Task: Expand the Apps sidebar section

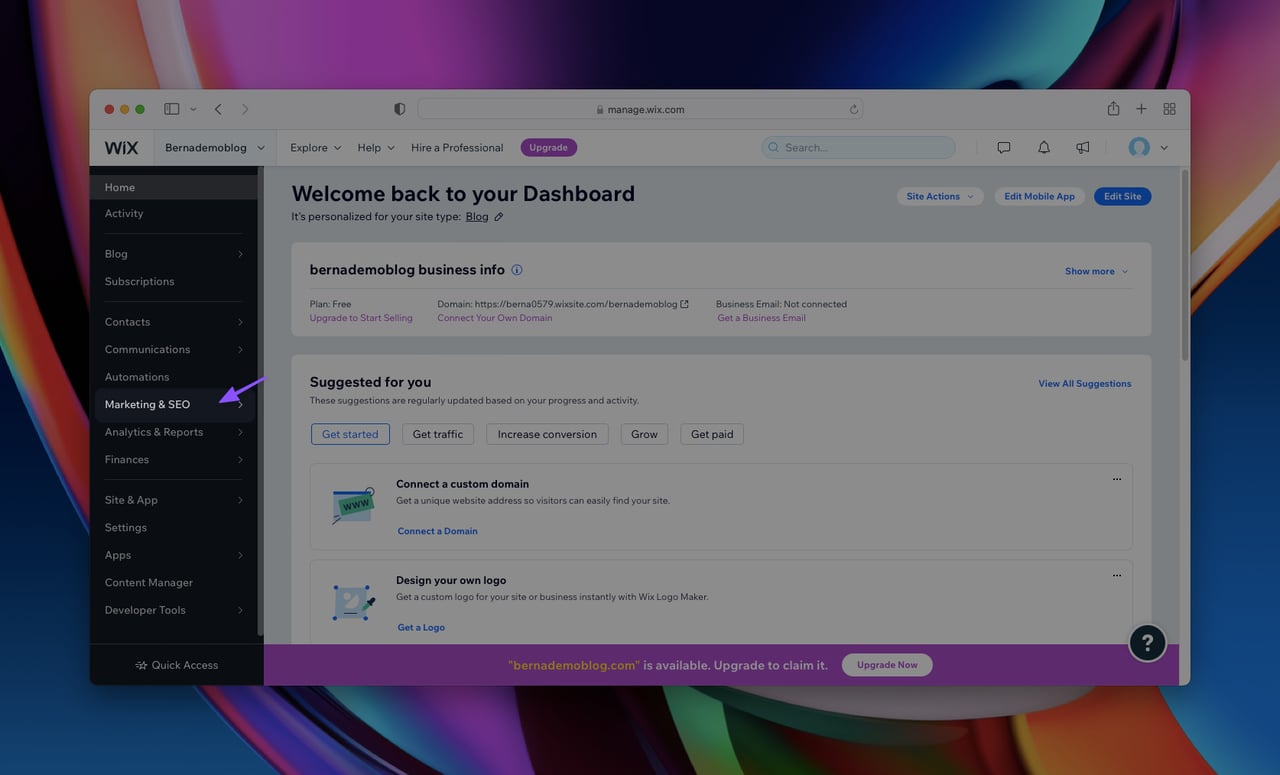Action: point(240,555)
